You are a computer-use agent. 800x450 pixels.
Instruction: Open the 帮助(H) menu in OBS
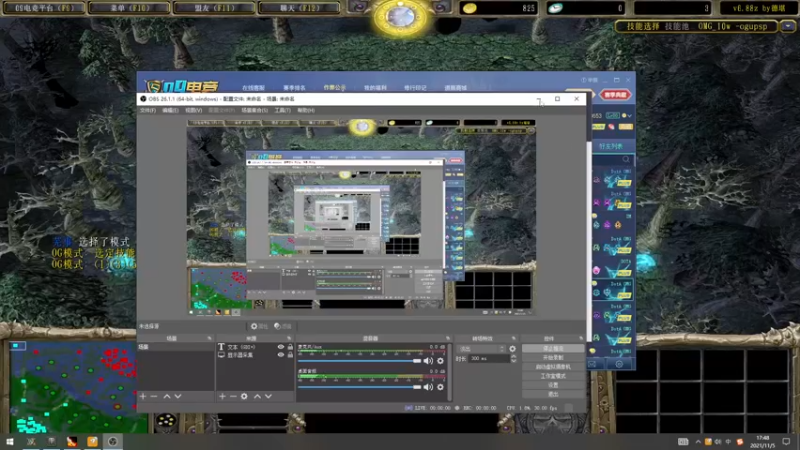click(x=306, y=110)
